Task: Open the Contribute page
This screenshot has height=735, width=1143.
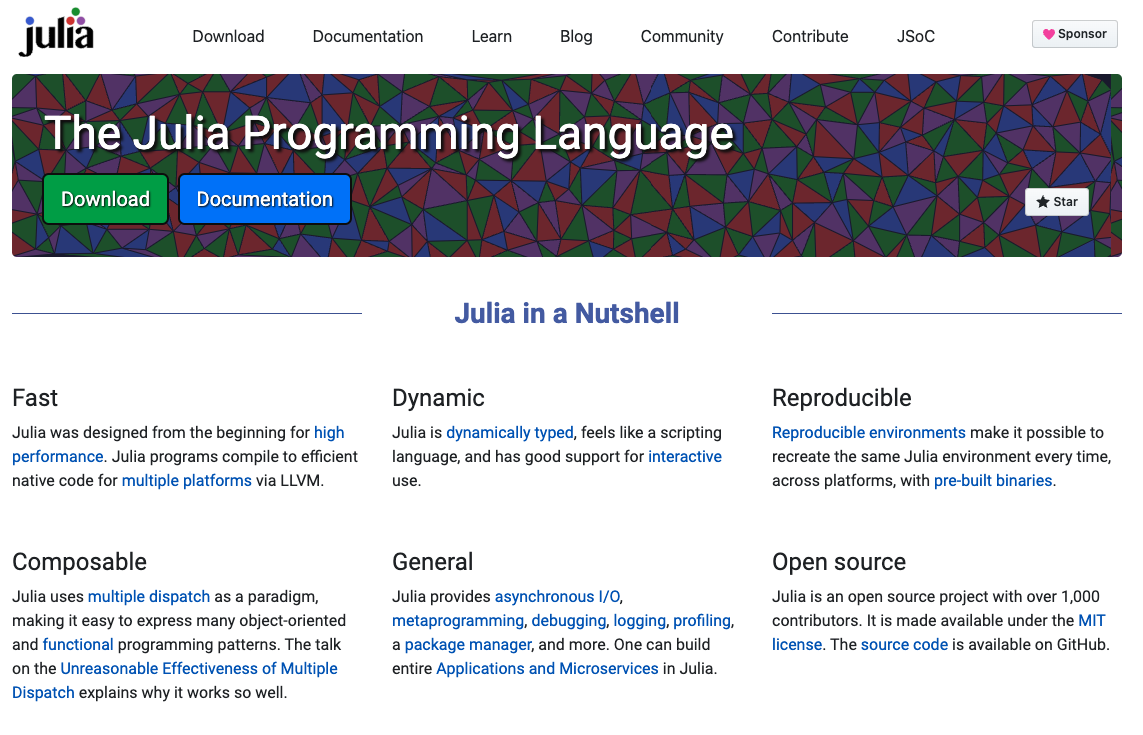Action: point(809,36)
